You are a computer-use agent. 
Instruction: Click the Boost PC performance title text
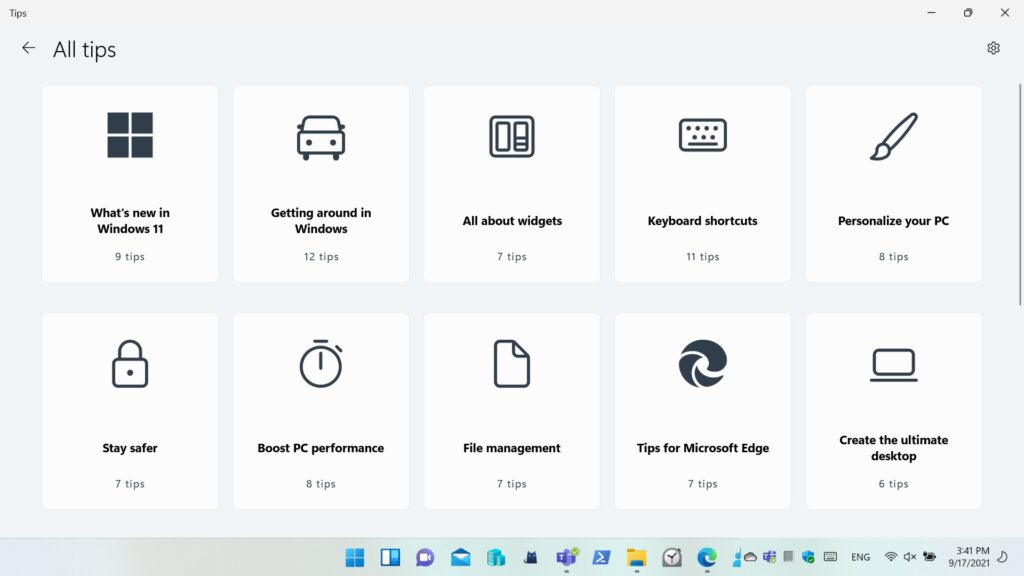click(x=321, y=448)
